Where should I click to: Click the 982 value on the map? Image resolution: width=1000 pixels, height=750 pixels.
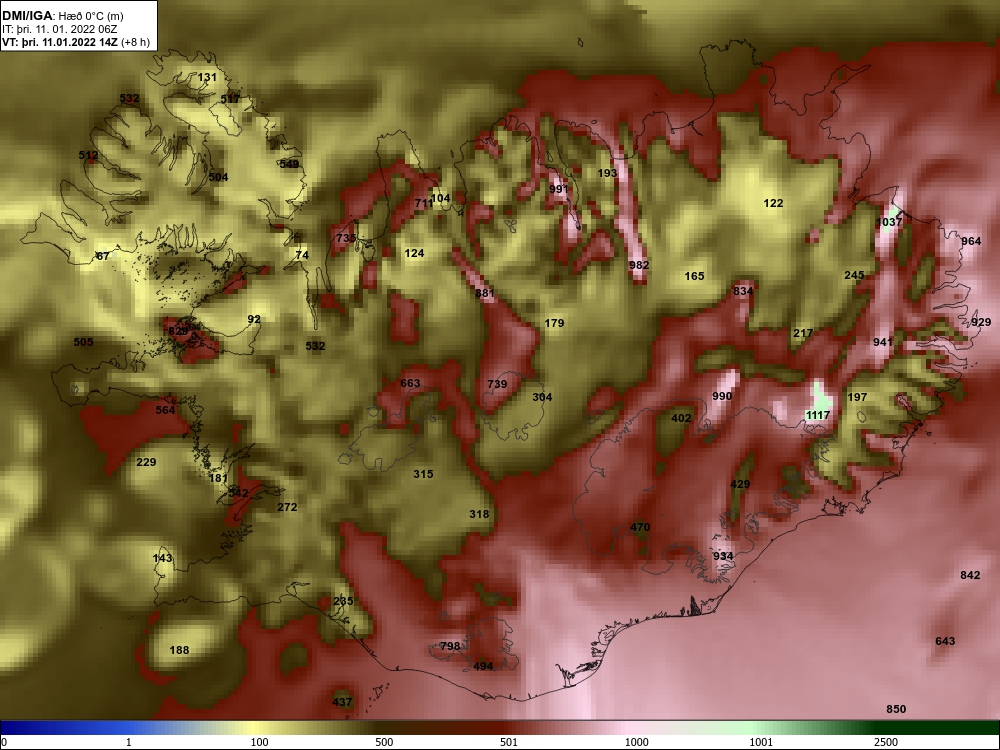(639, 265)
